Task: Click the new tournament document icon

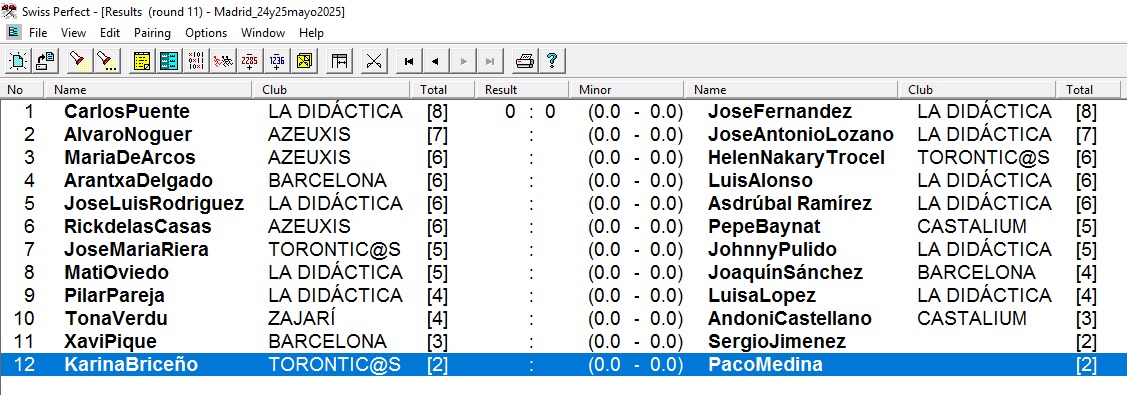Action: (18, 61)
